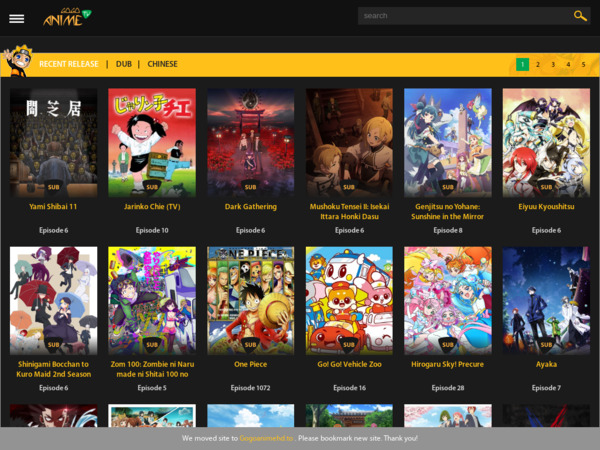Click Hirogaru Sky! Precure title link

pos(447,364)
